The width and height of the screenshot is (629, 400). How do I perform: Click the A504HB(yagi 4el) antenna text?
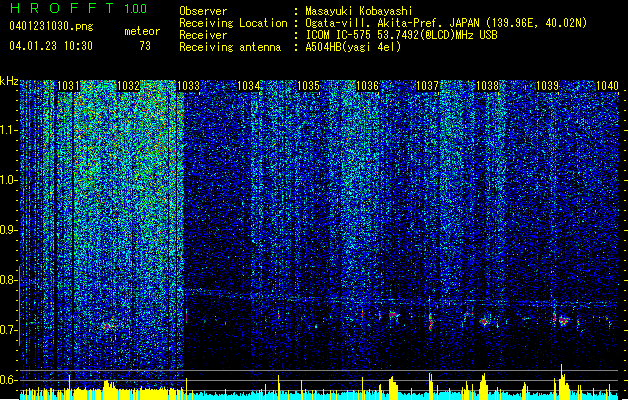tap(353, 47)
